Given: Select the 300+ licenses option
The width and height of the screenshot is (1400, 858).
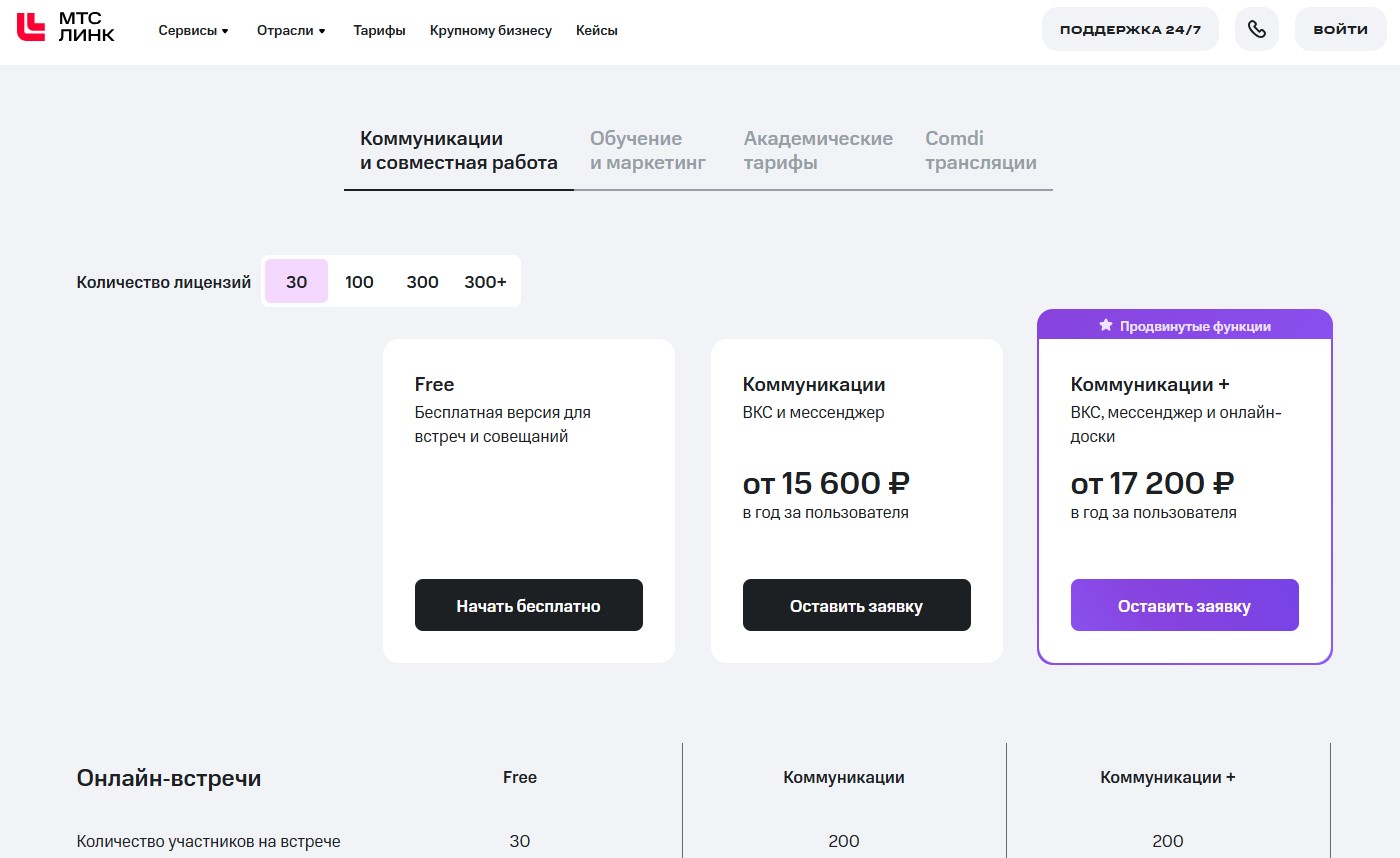Looking at the screenshot, I should pos(485,282).
